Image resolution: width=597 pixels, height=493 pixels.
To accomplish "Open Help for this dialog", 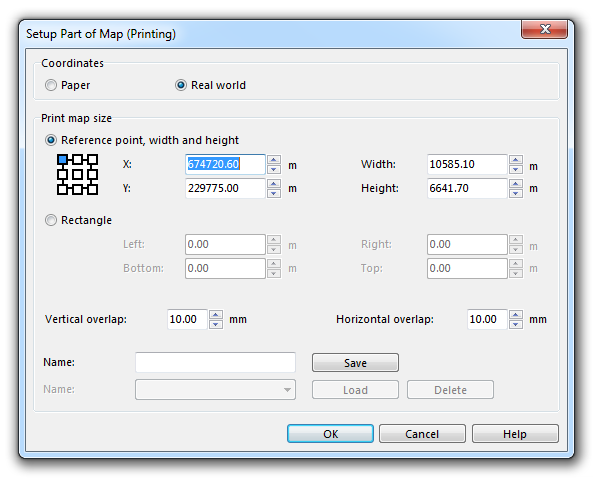I will pyautogui.click(x=515, y=434).
